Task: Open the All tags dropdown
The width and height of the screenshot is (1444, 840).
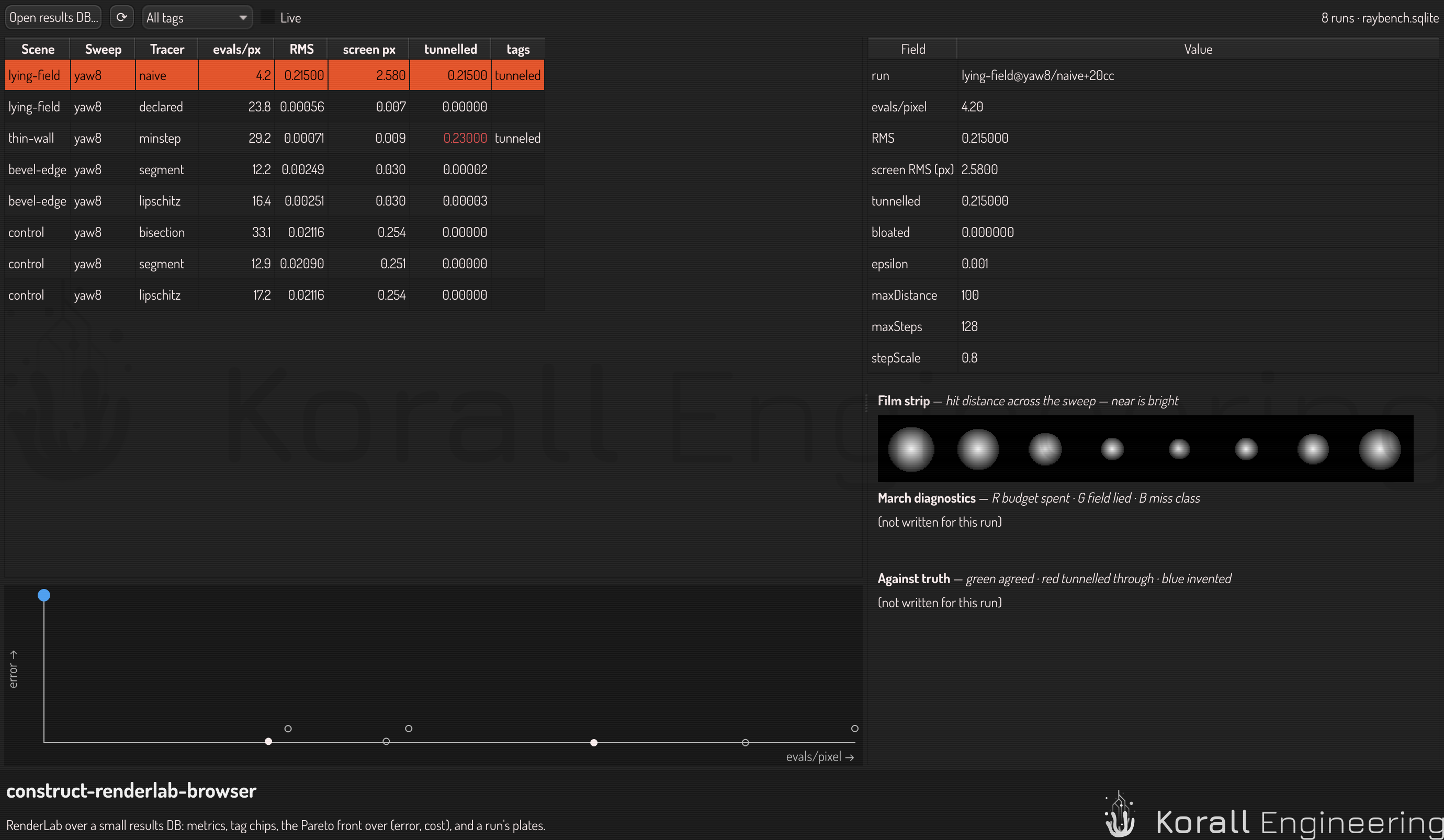Action: click(197, 18)
